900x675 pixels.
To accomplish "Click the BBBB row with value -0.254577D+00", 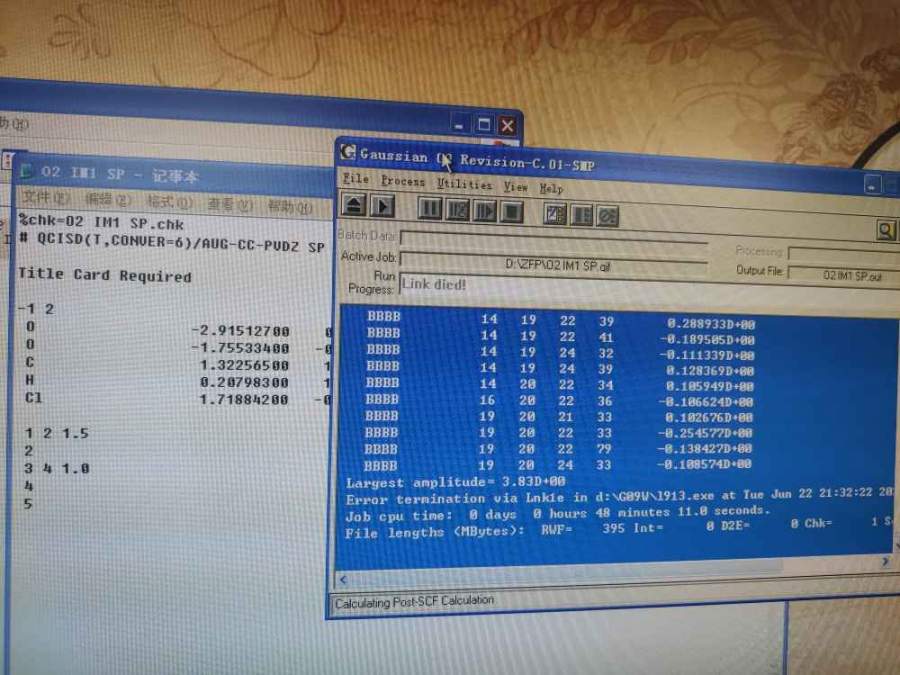I will 558,432.
